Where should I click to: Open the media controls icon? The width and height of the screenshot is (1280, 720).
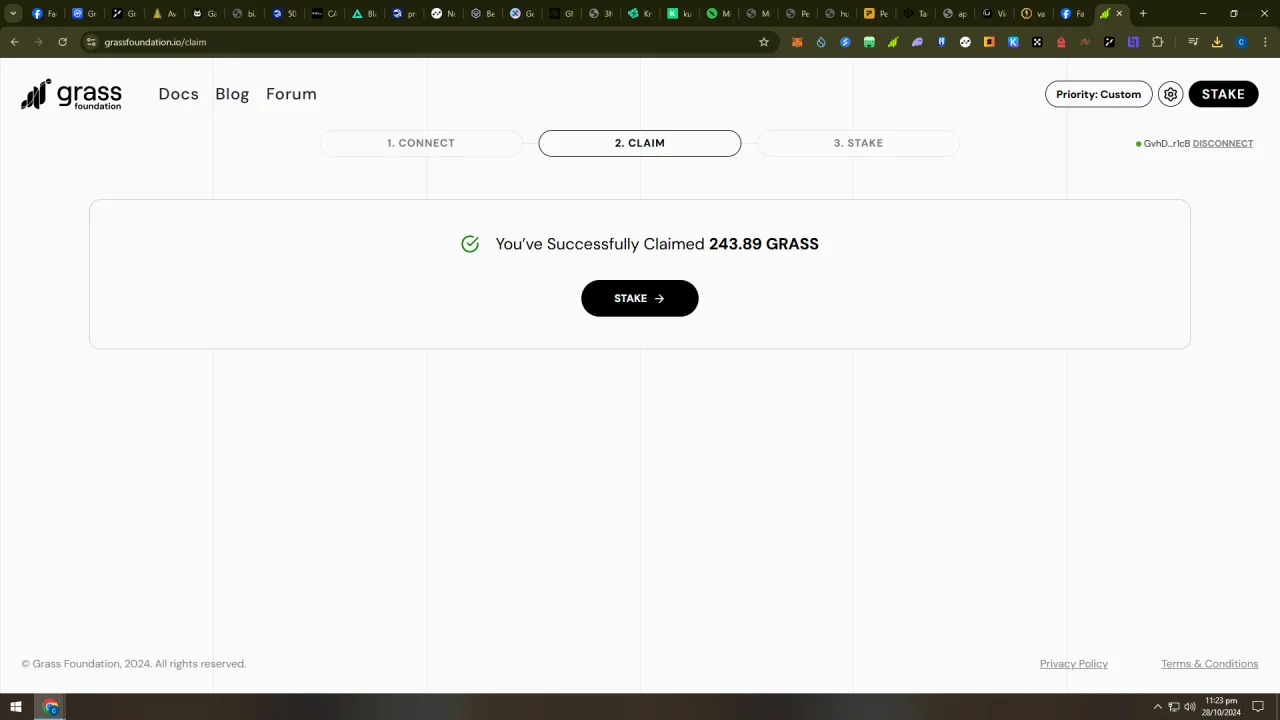[x=1193, y=42]
